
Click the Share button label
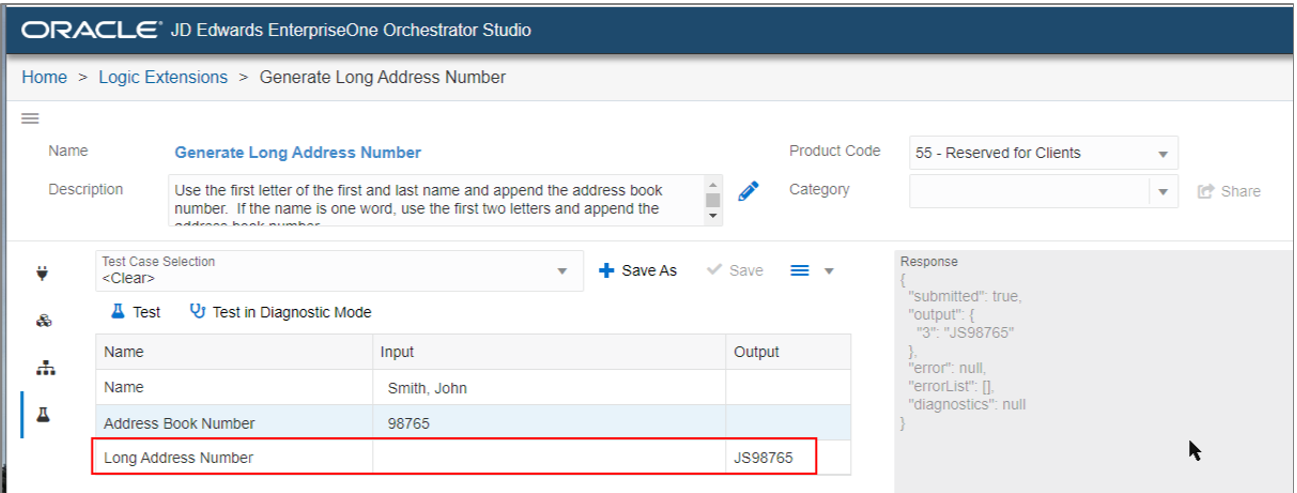tap(1240, 191)
